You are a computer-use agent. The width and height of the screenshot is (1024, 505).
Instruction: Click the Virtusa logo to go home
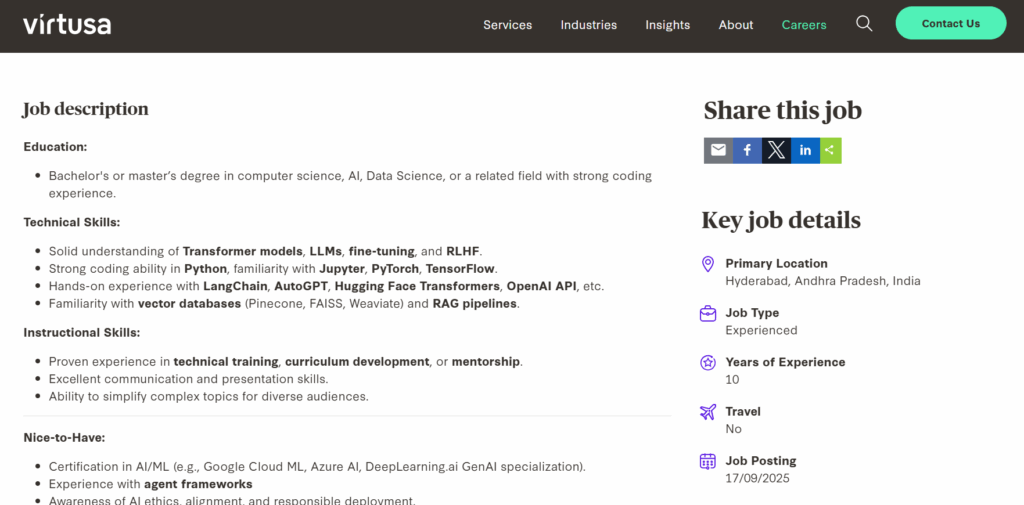coord(67,24)
